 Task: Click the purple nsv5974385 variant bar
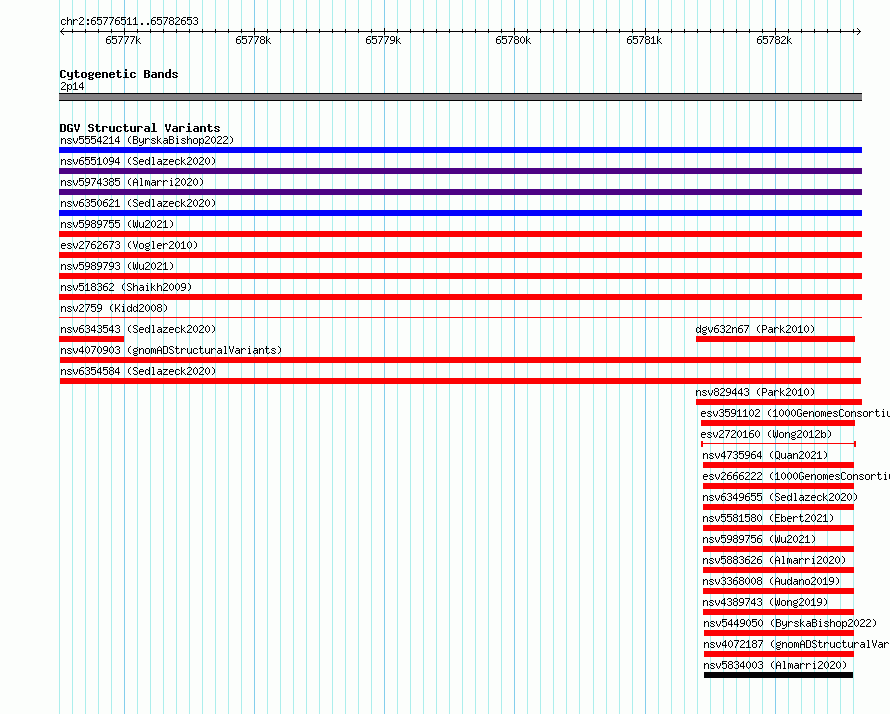[x=460, y=192]
